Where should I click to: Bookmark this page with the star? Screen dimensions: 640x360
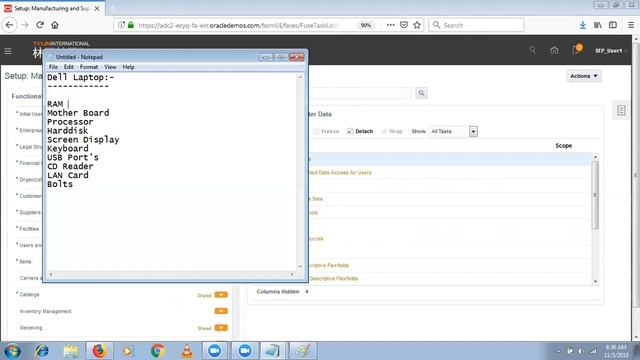coord(417,25)
